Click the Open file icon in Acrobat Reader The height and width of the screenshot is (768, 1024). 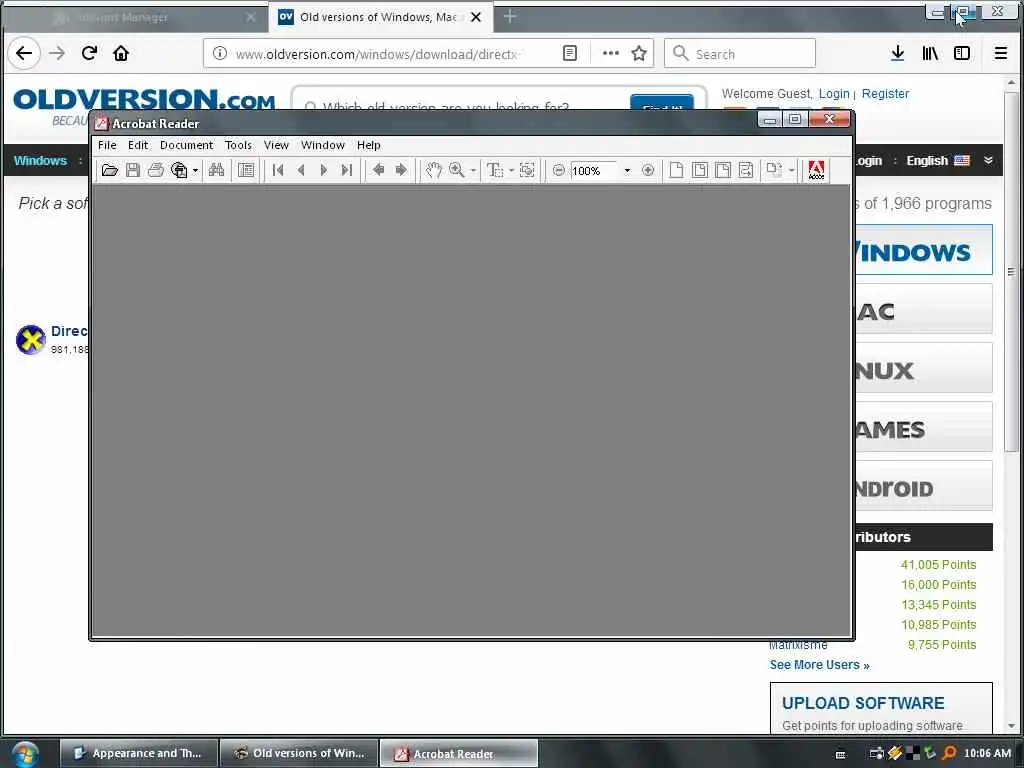[110, 170]
